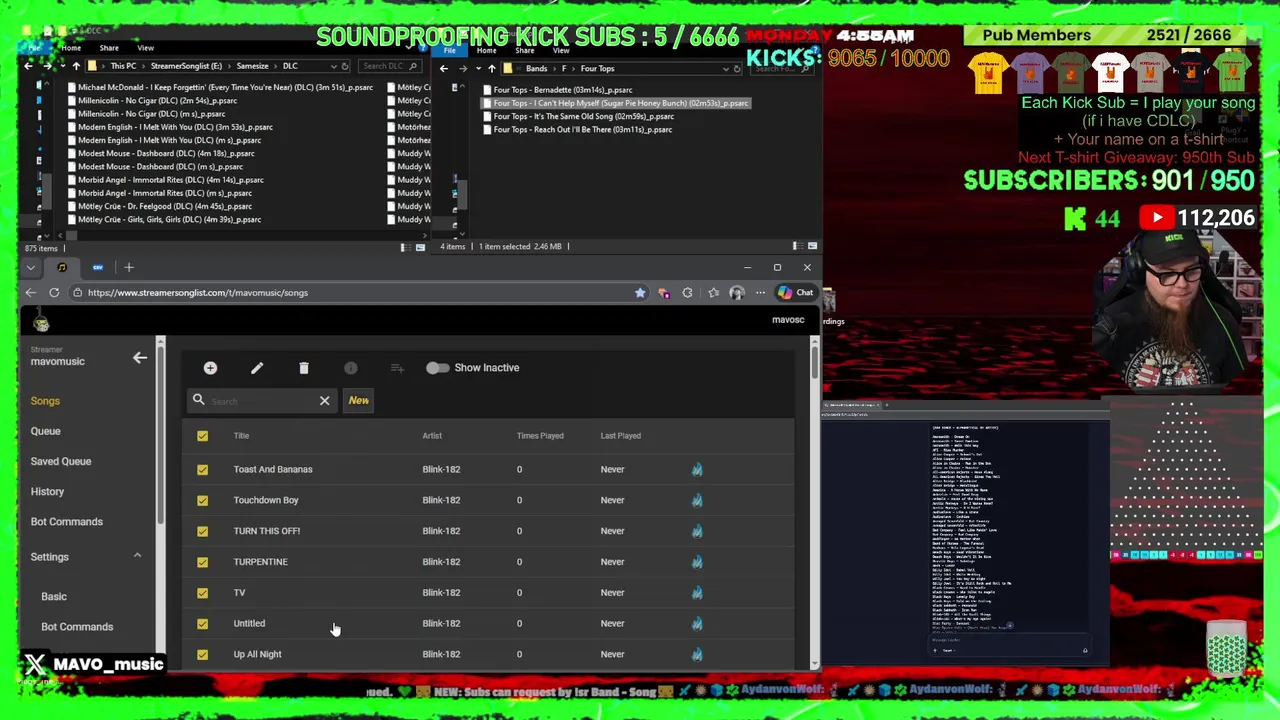Click the blue icon in Up All Night row
Viewport: 1280px width, 720px height.
(x=697, y=654)
